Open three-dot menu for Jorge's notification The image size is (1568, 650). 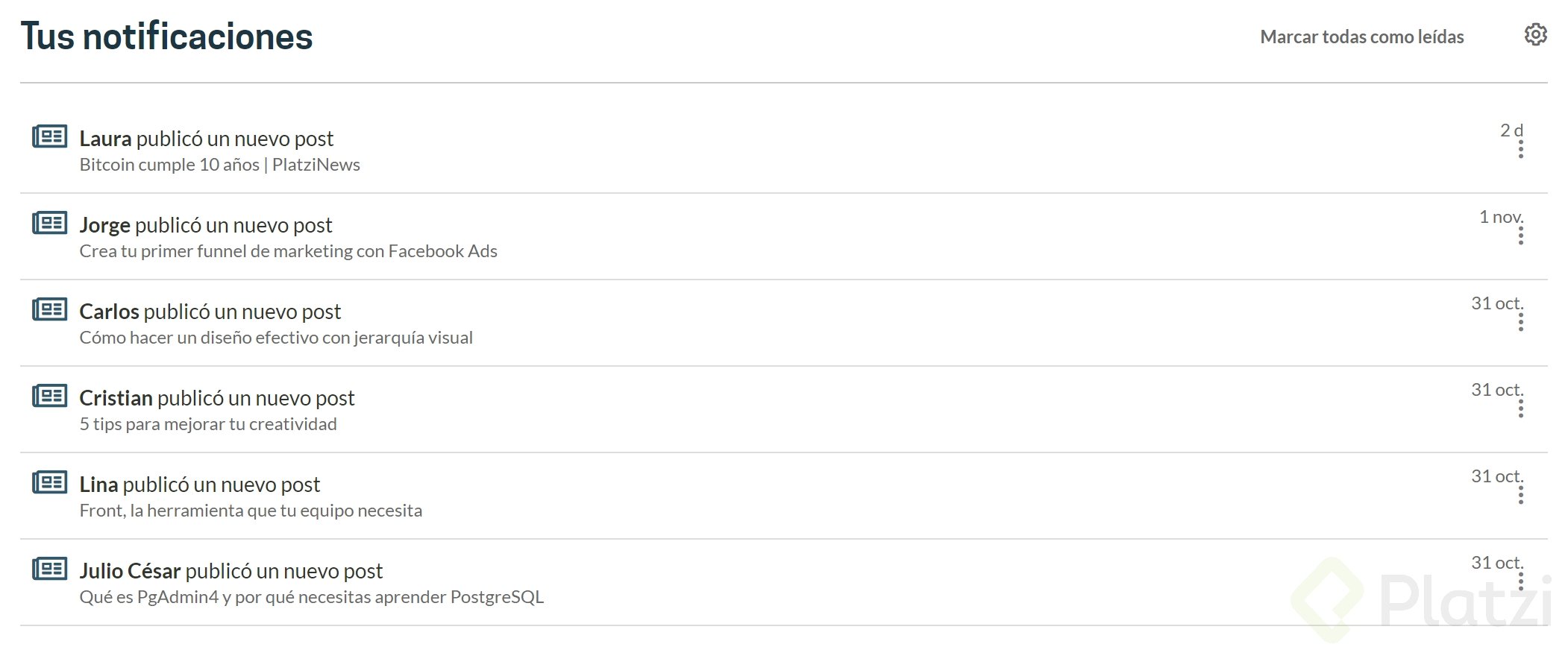coord(1520,236)
